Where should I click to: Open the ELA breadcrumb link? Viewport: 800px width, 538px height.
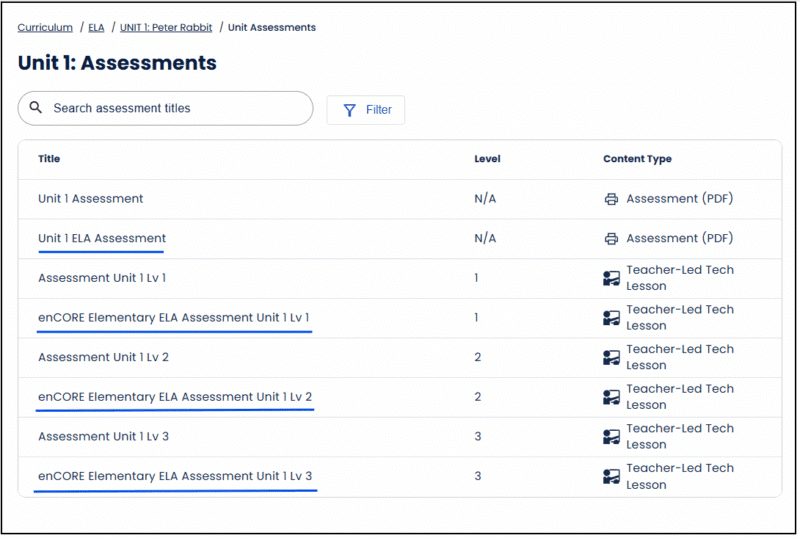[96, 28]
